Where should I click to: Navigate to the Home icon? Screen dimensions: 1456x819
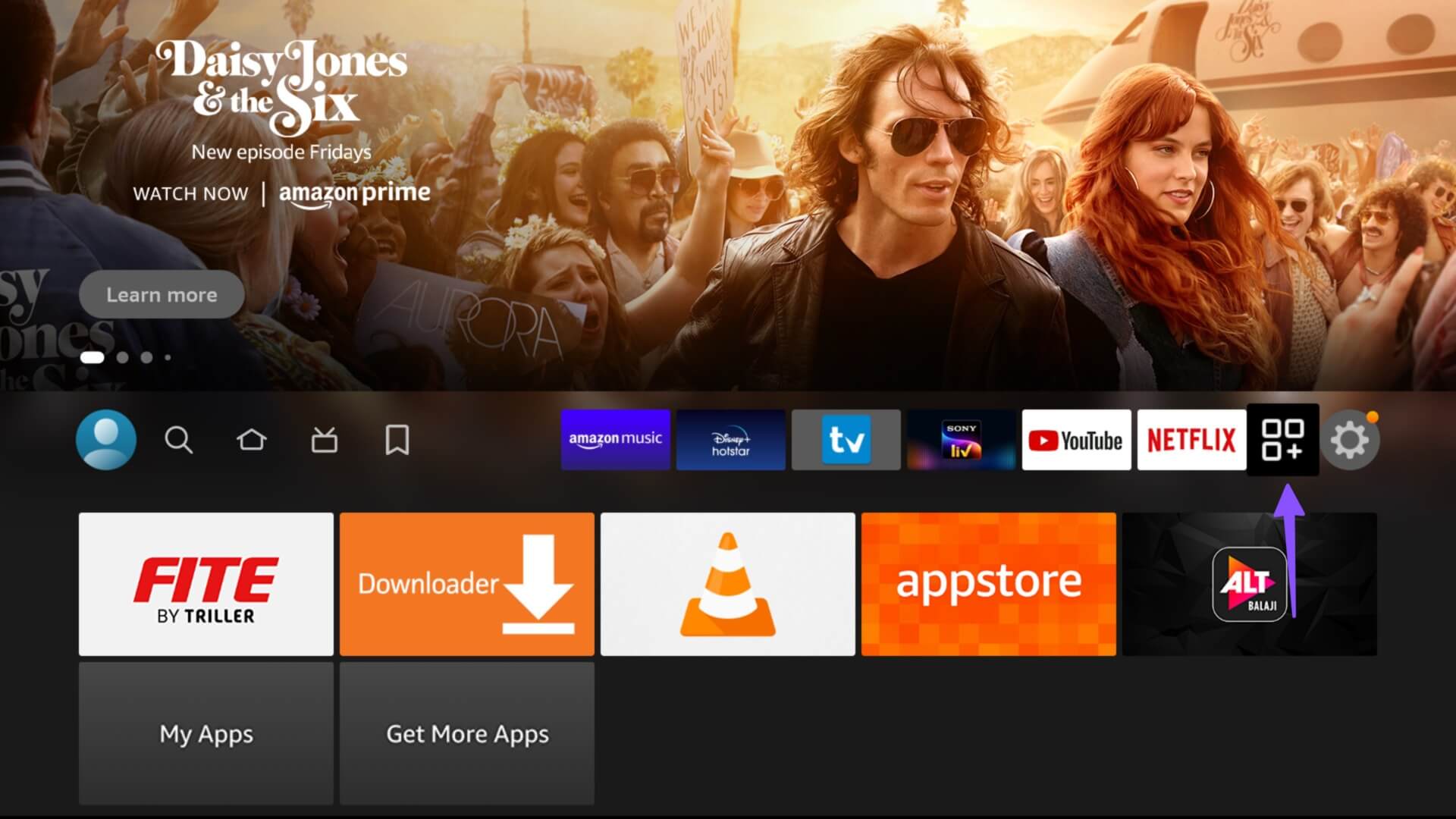252,440
